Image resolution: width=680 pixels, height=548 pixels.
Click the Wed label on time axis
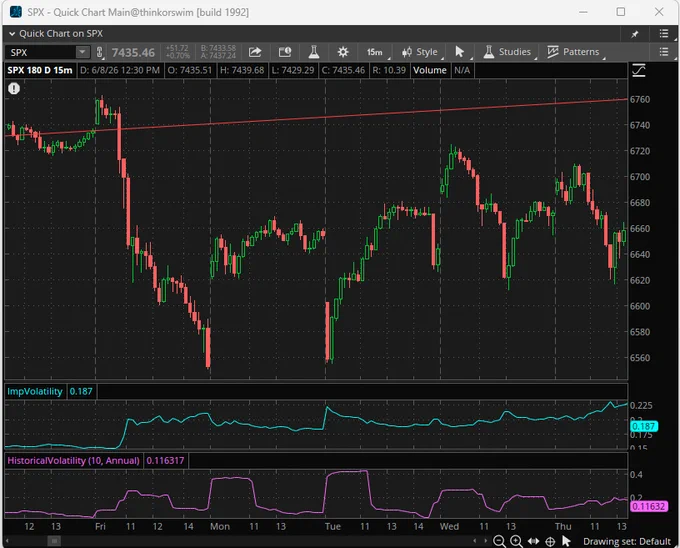click(x=449, y=526)
